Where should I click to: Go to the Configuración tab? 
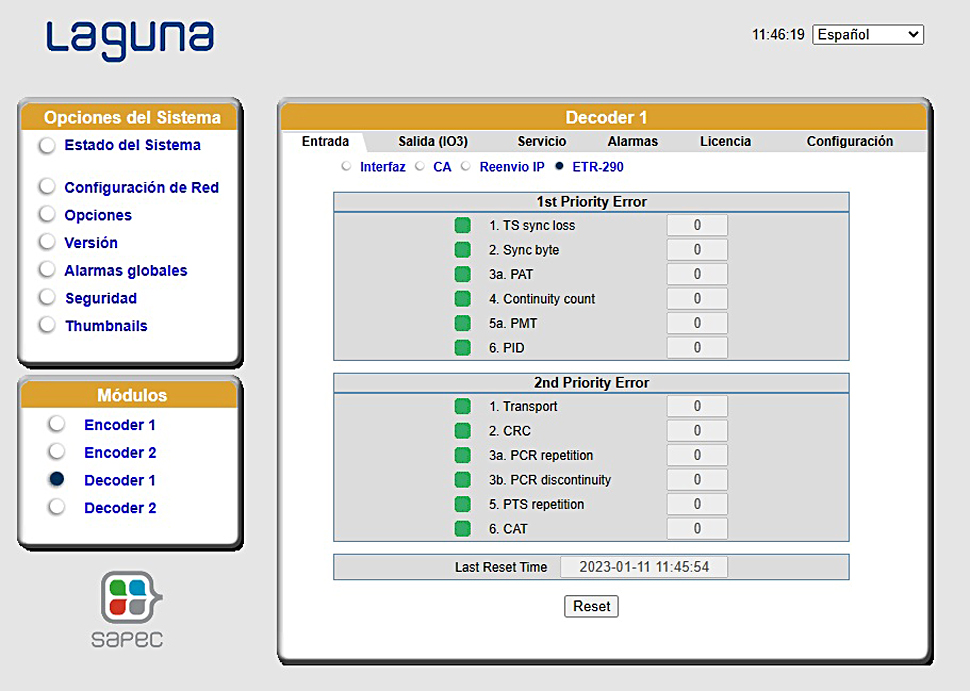tap(850, 141)
